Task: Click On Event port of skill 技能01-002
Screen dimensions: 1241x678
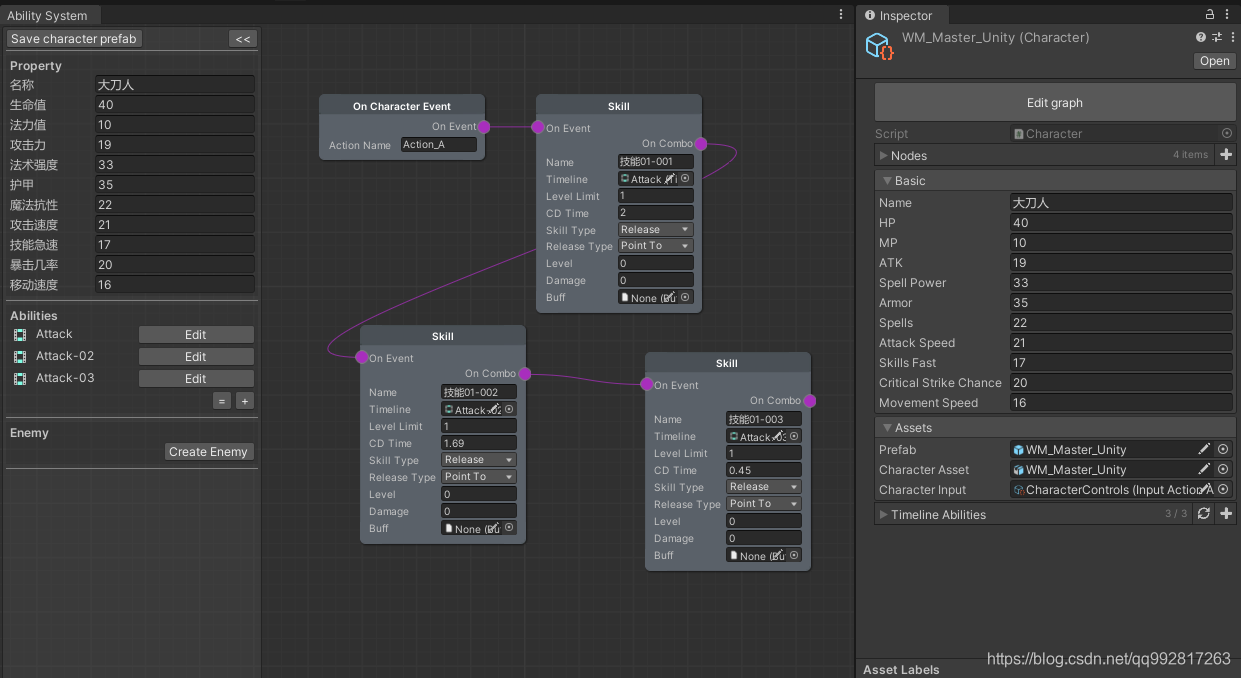Action: (x=362, y=357)
